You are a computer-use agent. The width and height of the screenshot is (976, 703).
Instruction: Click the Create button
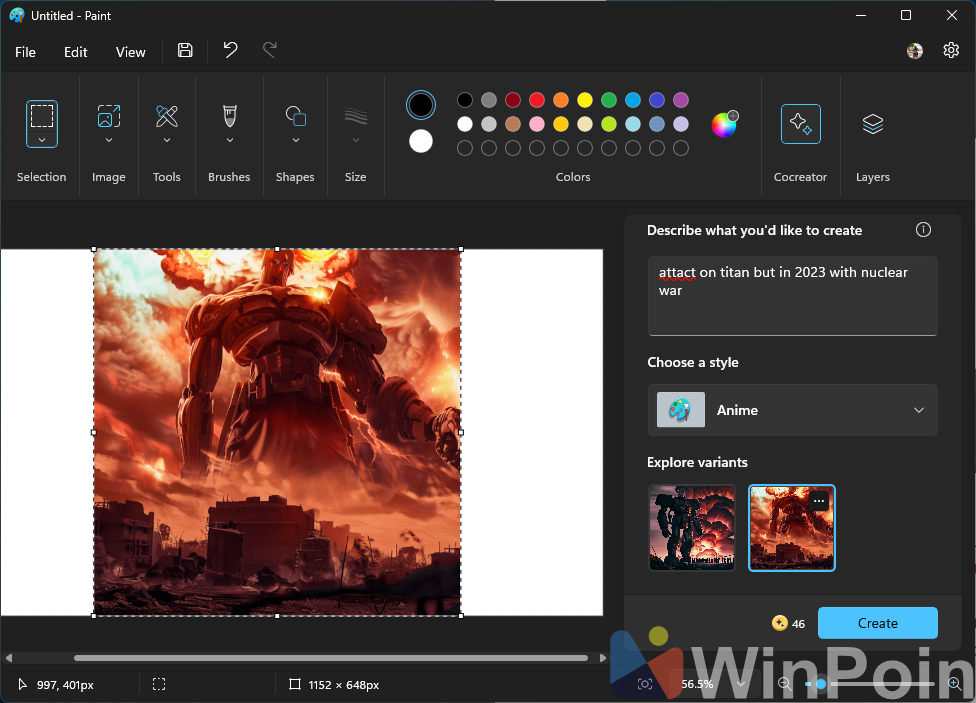(x=877, y=623)
